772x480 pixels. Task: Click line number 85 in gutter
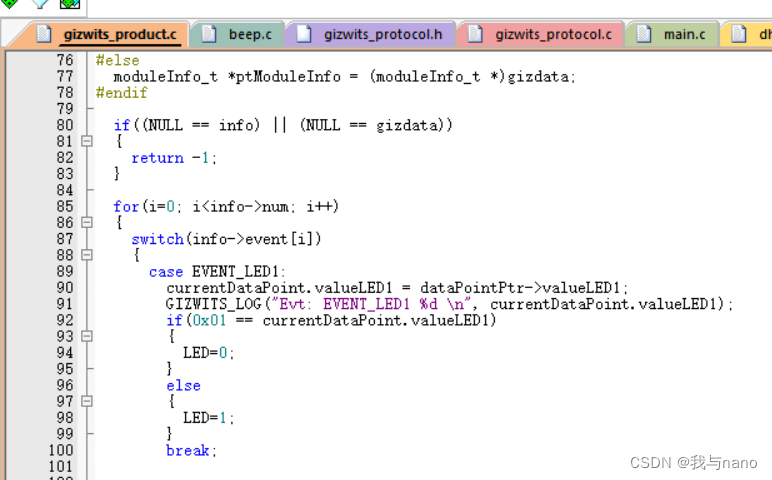64,206
